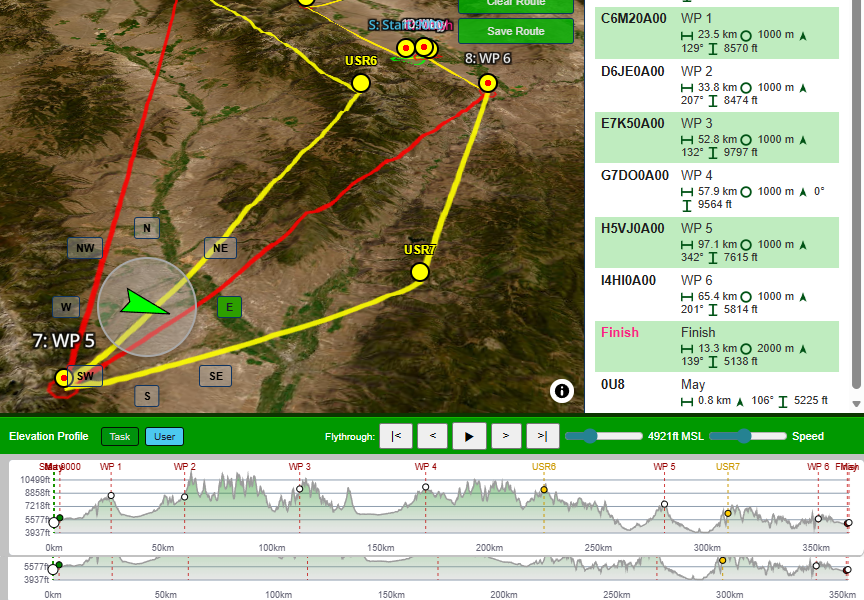Select the S compass direction button

coord(147,396)
